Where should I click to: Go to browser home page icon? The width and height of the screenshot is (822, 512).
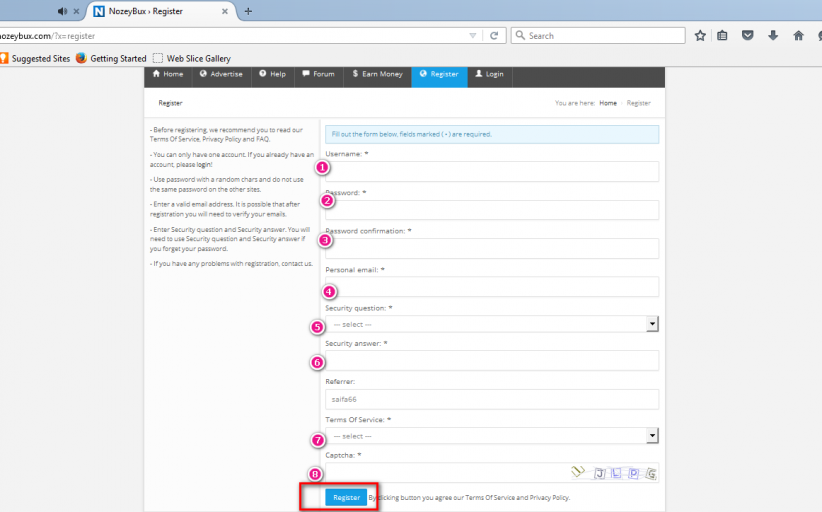tap(798, 35)
